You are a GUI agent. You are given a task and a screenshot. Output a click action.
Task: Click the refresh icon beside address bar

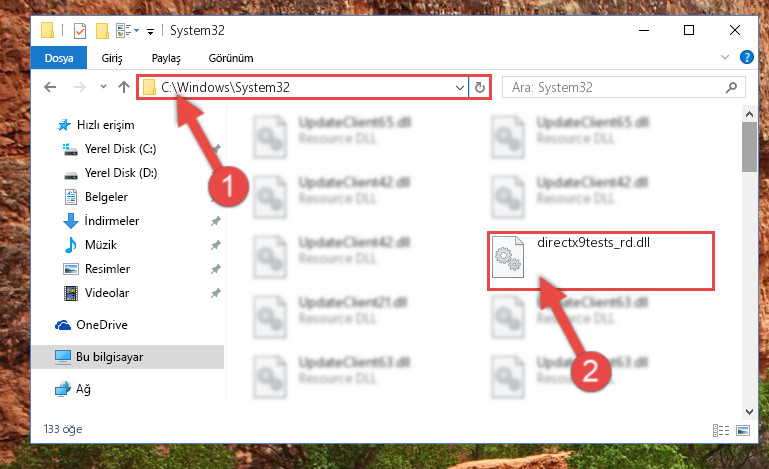pyautogui.click(x=480, y=87)
